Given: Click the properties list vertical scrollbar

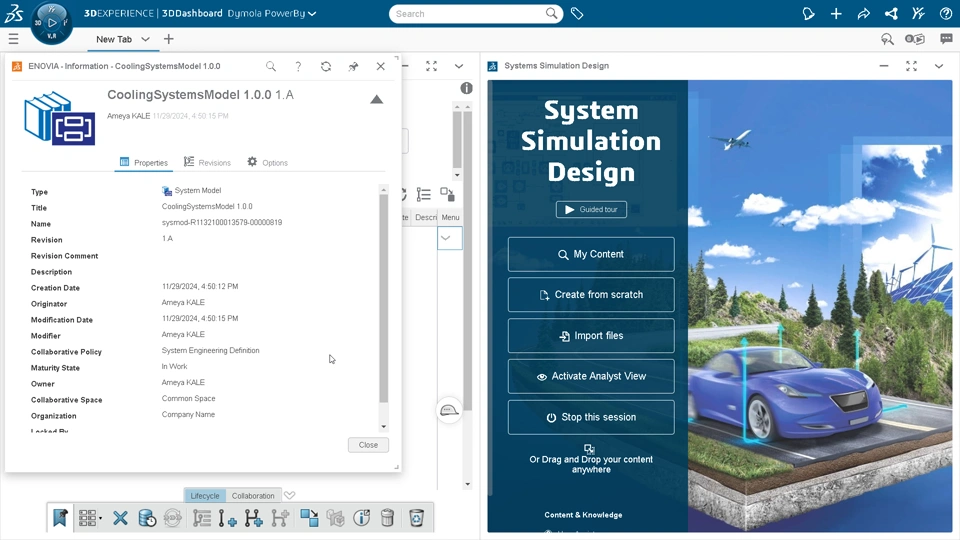Looking at the screenshot, I should tap(383, 298).
